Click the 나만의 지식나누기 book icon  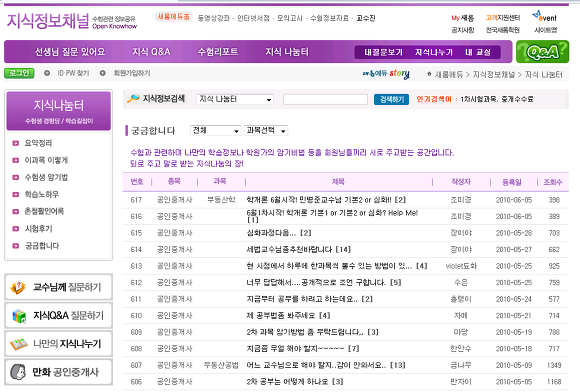coord(18,344)
